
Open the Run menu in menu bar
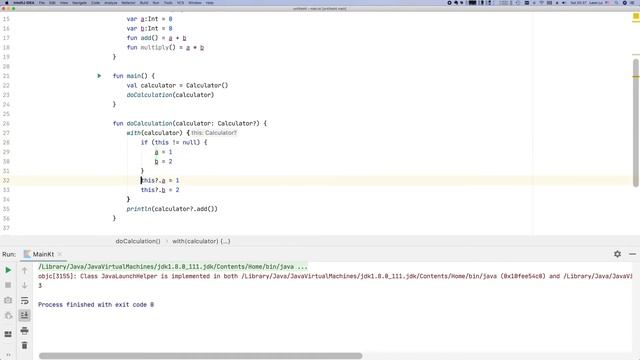[156, 3]
